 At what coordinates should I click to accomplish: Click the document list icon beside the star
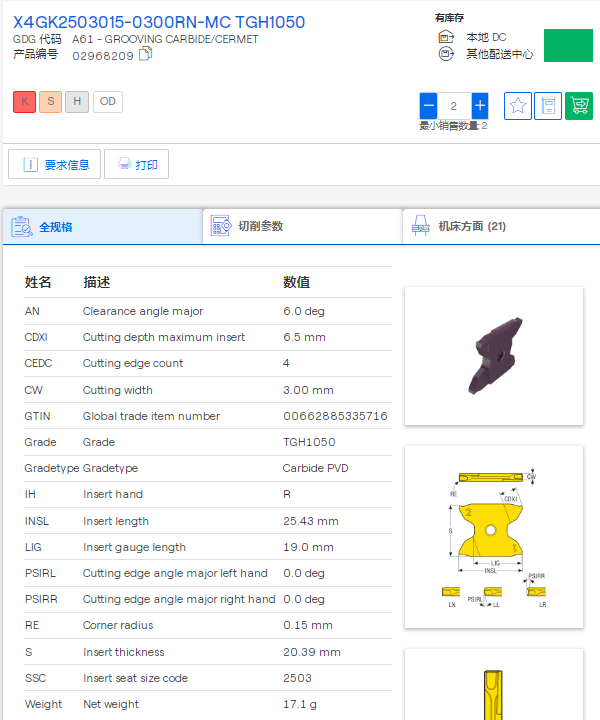point(548,106)
